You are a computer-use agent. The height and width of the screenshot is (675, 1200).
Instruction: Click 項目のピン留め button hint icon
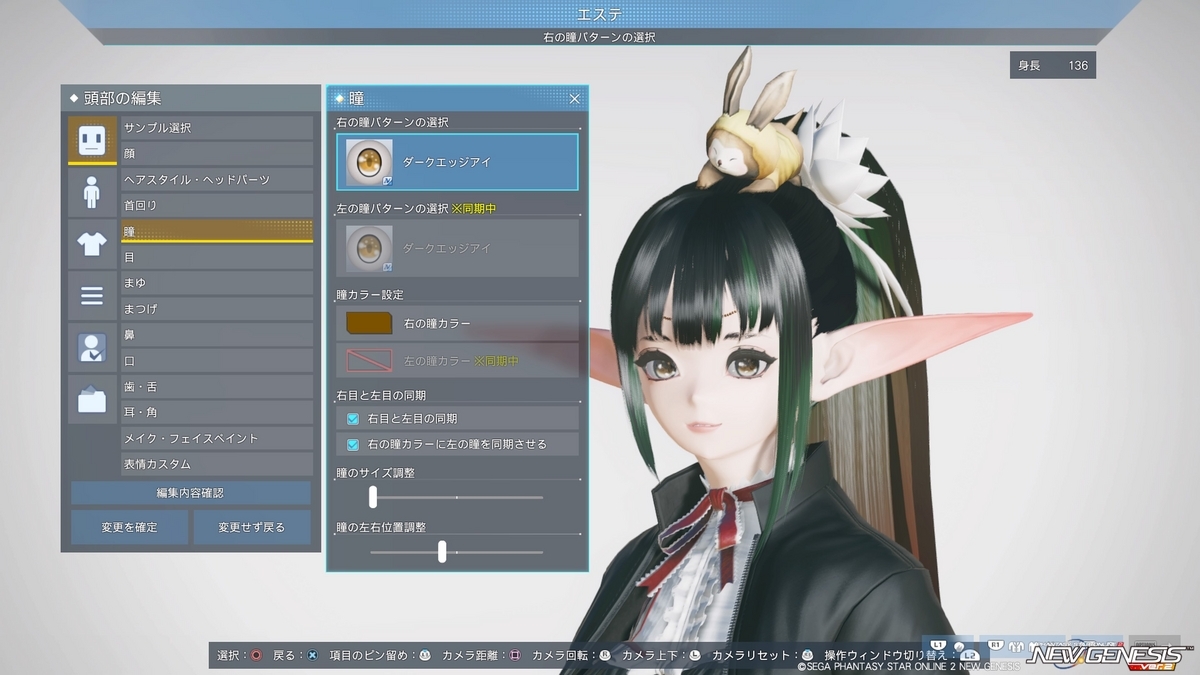425,656
